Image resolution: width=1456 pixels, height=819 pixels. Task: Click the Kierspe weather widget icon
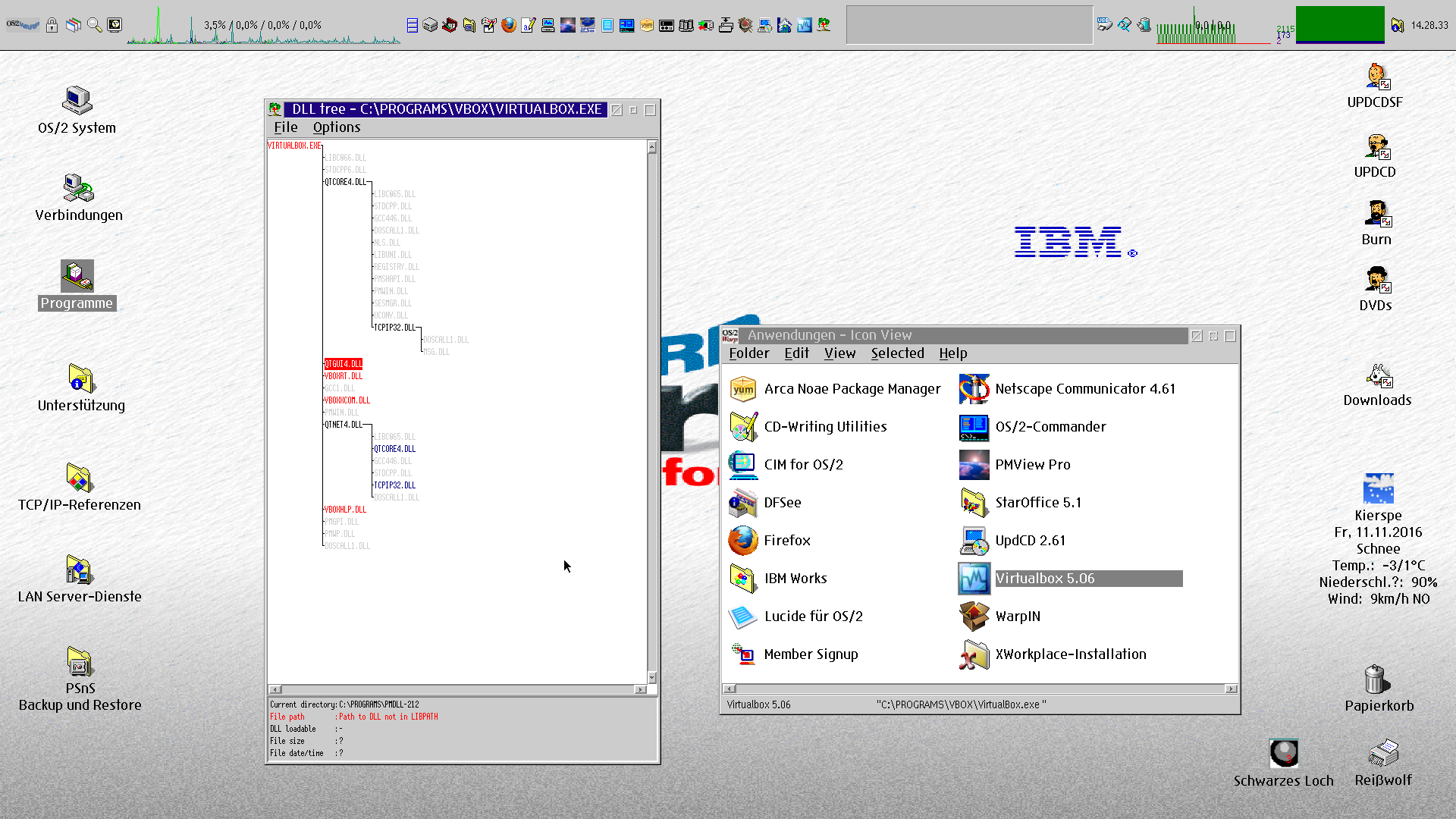coord(1378,488)
